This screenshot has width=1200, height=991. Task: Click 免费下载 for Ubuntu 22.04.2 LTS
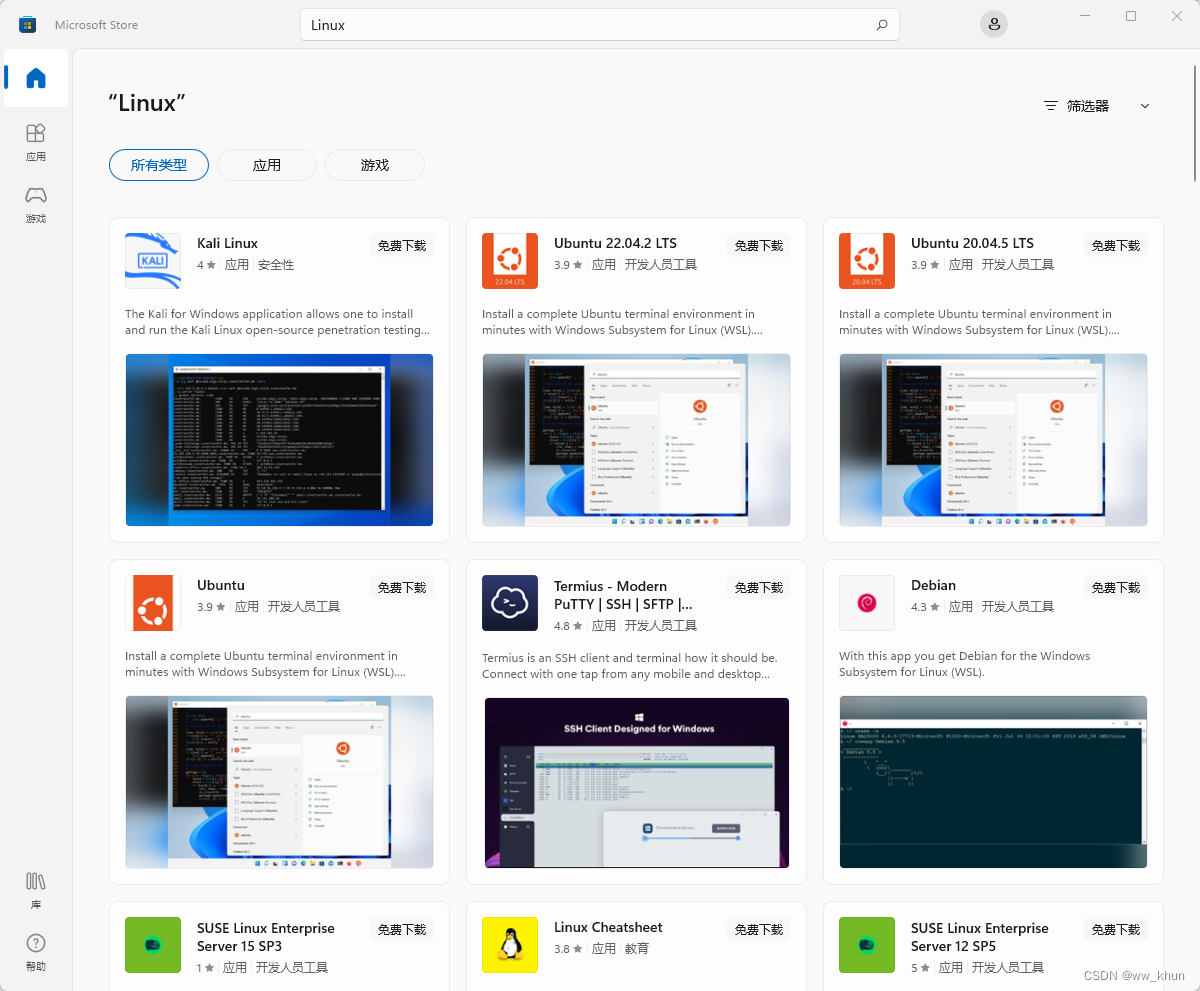point(759,245)
